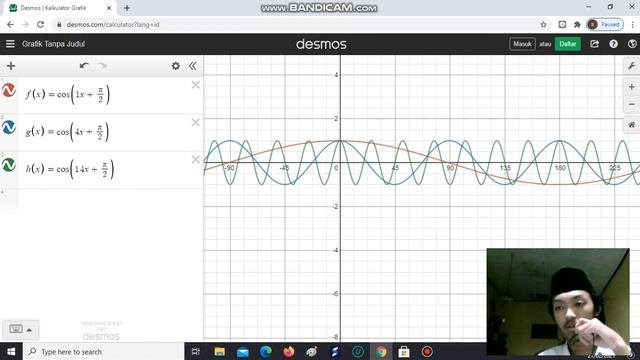The image size is (640, 360).
Task: Open File Explorer from the taskbar
Action: (220, 351)
